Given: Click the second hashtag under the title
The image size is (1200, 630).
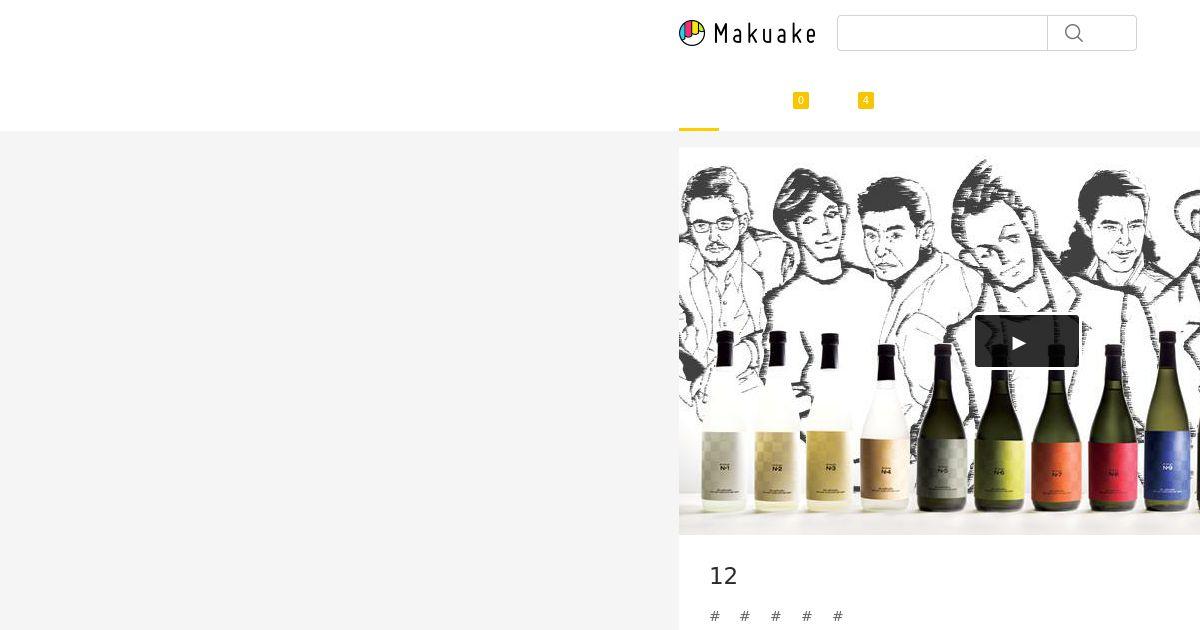Looking at the screenshot, I should point(745,616).
